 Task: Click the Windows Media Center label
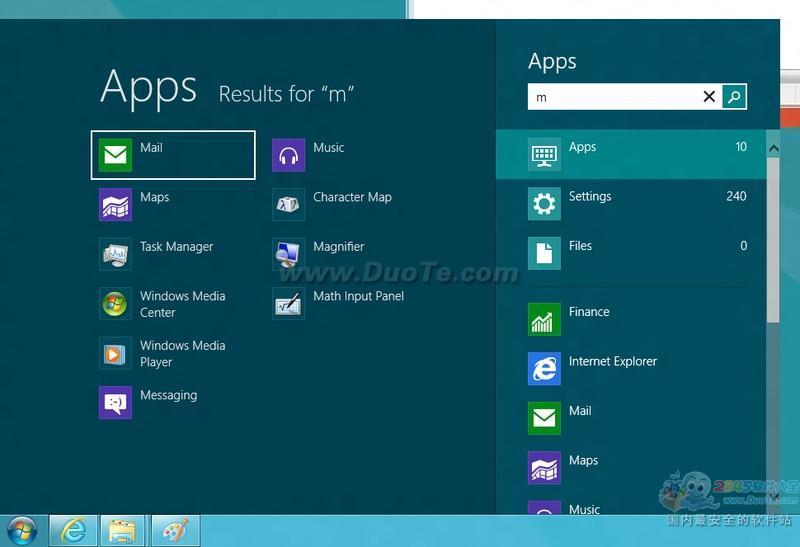tap(183, 304)
